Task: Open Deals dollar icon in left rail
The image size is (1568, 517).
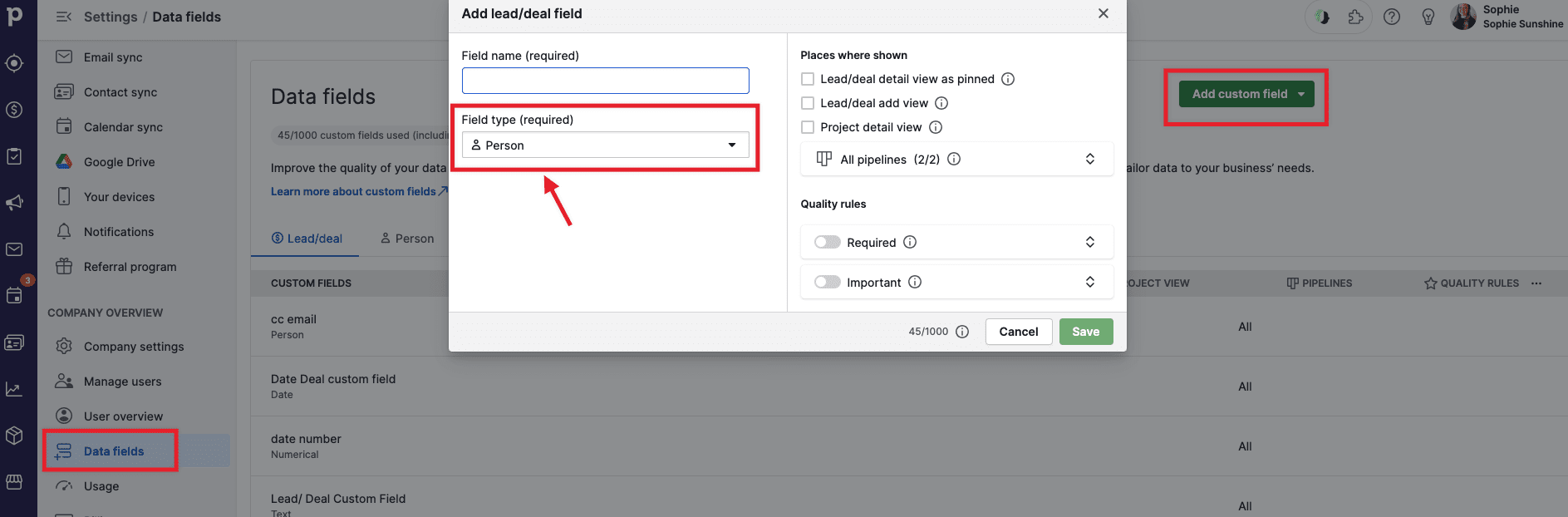Action: pos(14,110)
